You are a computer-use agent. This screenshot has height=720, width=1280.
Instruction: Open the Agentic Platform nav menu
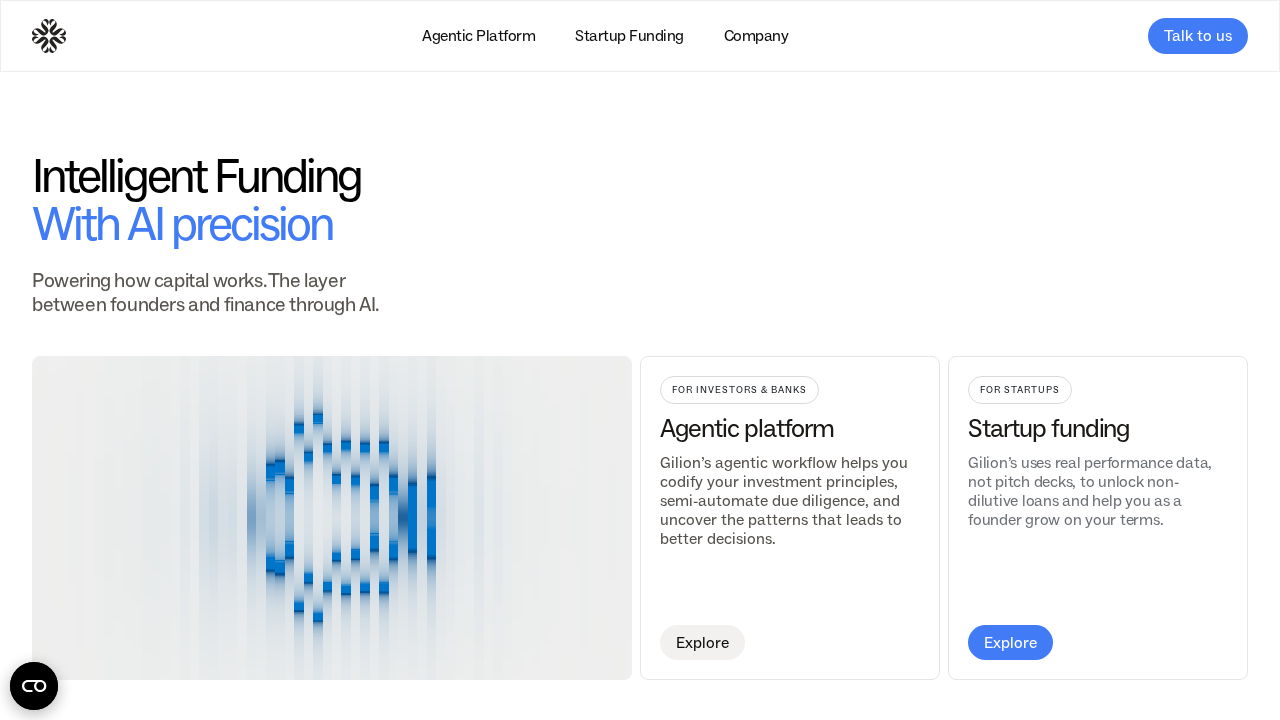pyautogui.click(x=478, y=36)
